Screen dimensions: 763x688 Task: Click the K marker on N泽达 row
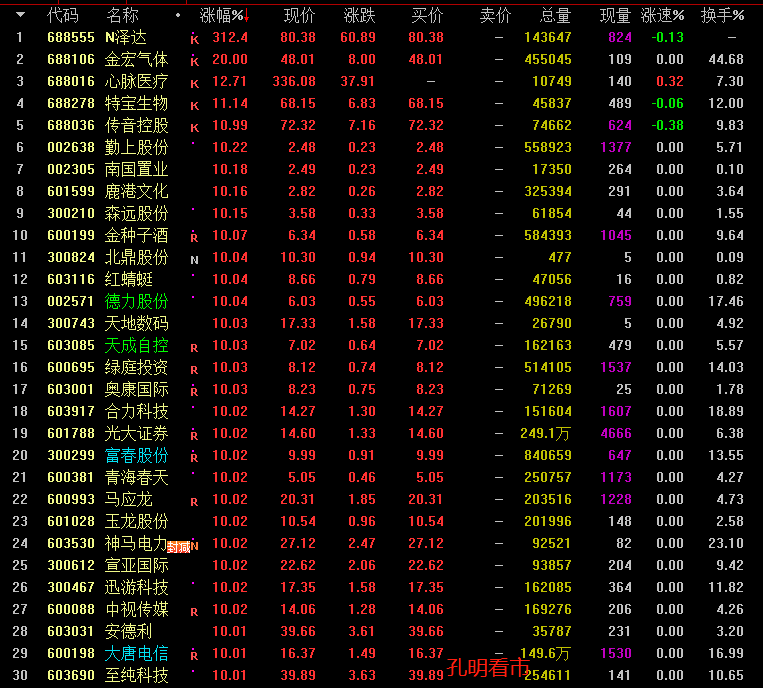pyautogui.click(x=195, y=39)
